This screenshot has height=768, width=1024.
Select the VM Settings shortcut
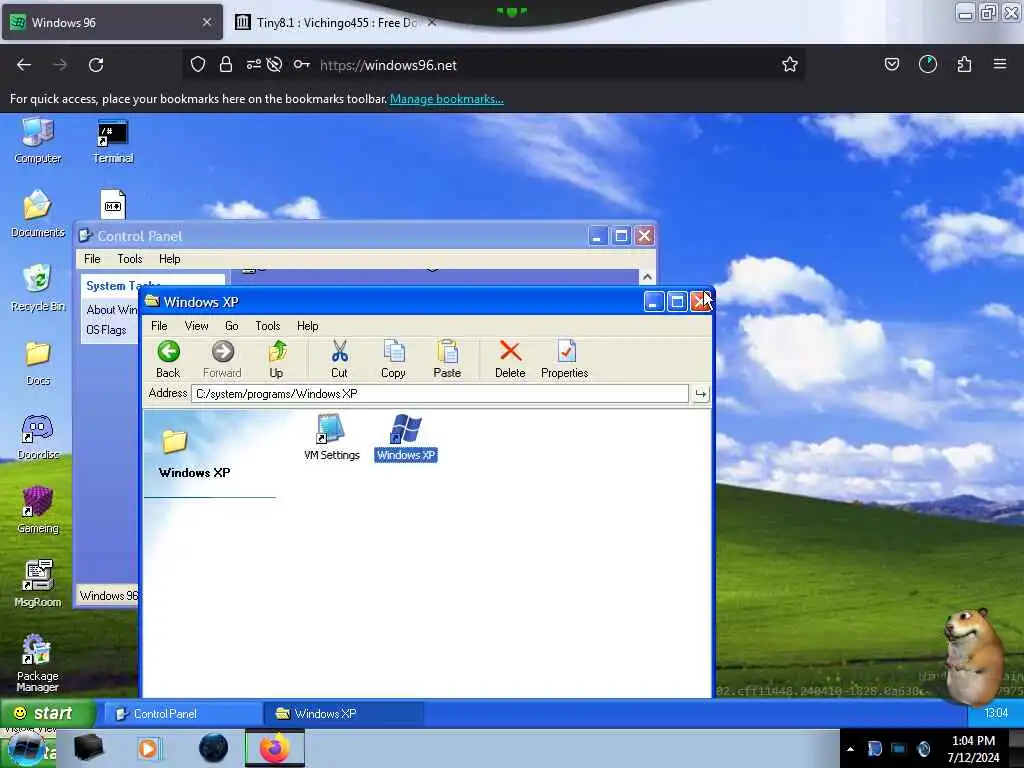[x=332, y=438]
